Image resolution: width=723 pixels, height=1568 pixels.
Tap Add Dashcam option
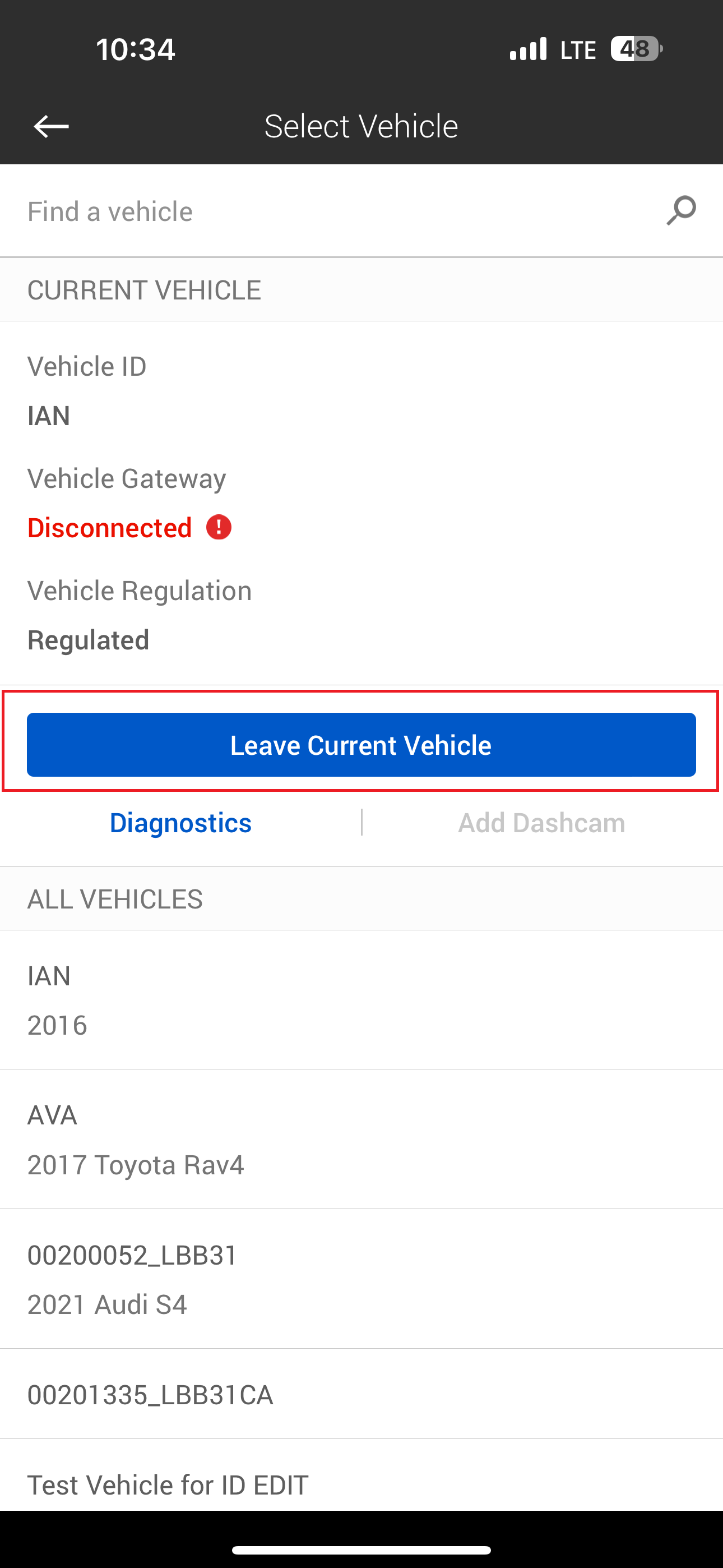541,822
